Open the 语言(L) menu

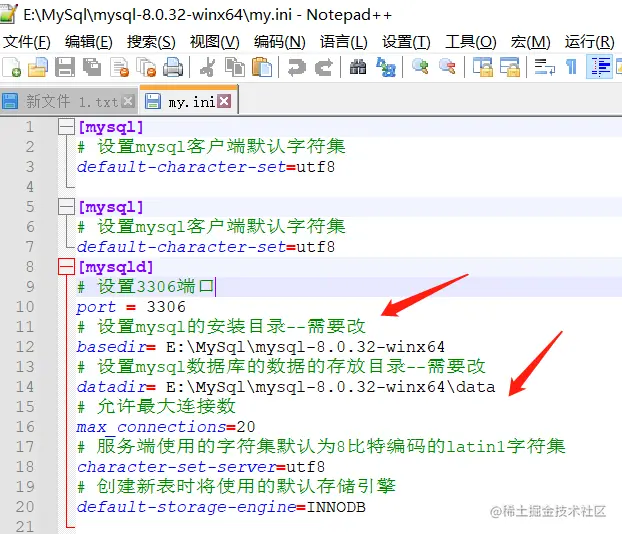click(344, 42)
